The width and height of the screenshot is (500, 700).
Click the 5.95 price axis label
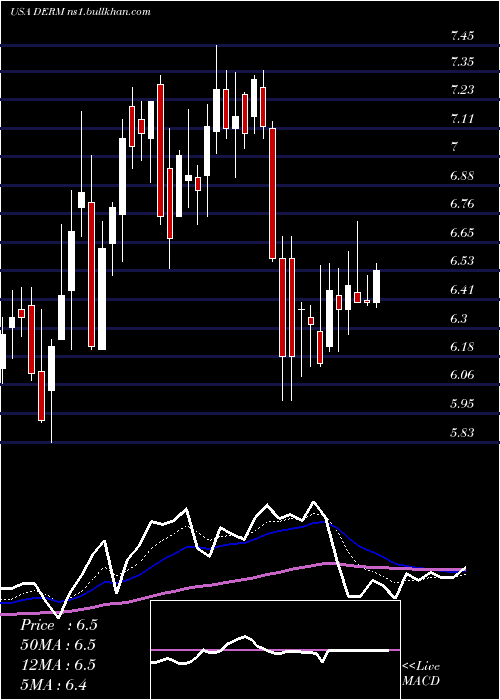462,404
